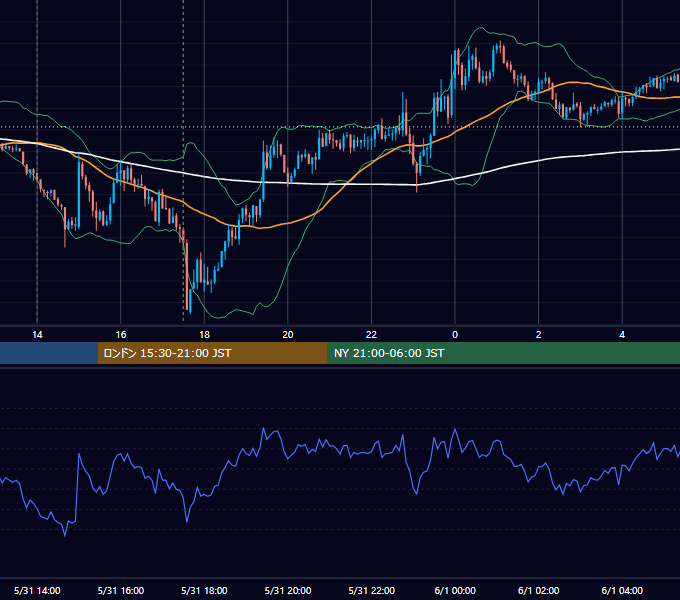The image size is (680, 600).
Task: Click the 2 hour label on time axis
Action: [x=539, y=335]
